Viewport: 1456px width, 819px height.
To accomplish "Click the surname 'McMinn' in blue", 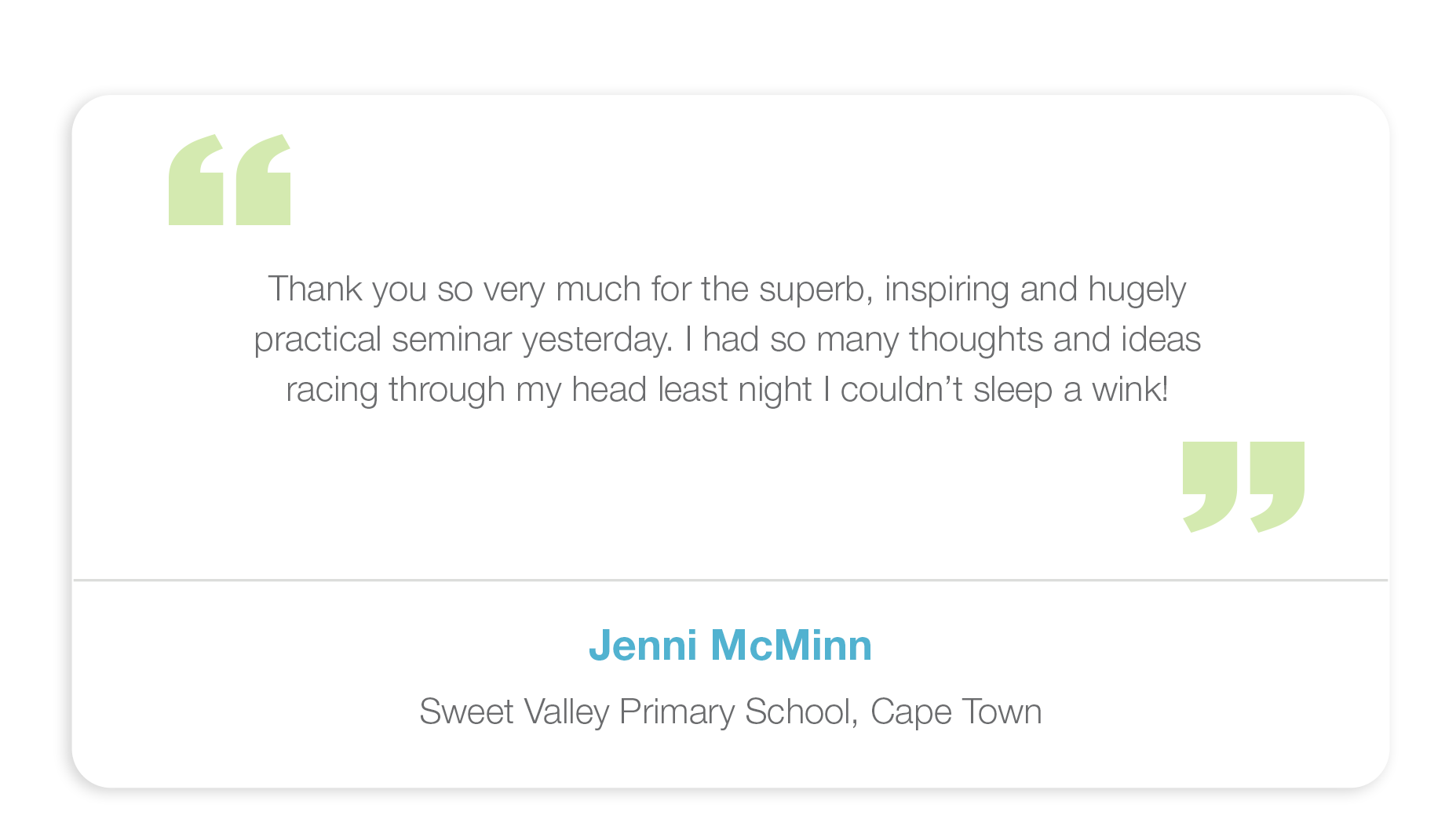I will pyautogui.click(x=790, y=646).
